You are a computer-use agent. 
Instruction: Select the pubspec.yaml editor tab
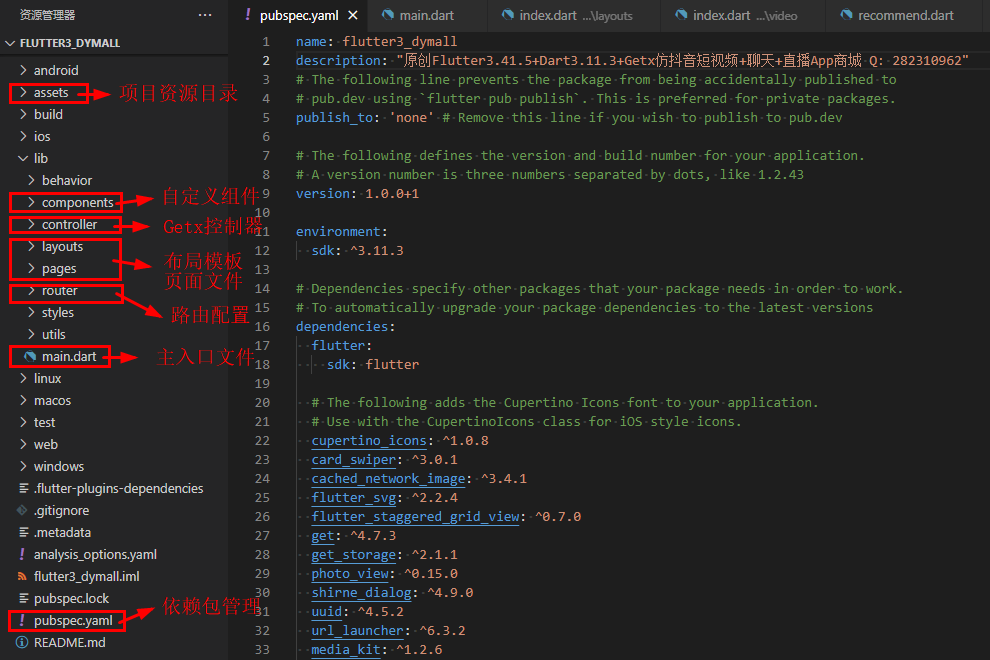pos(299,15)
